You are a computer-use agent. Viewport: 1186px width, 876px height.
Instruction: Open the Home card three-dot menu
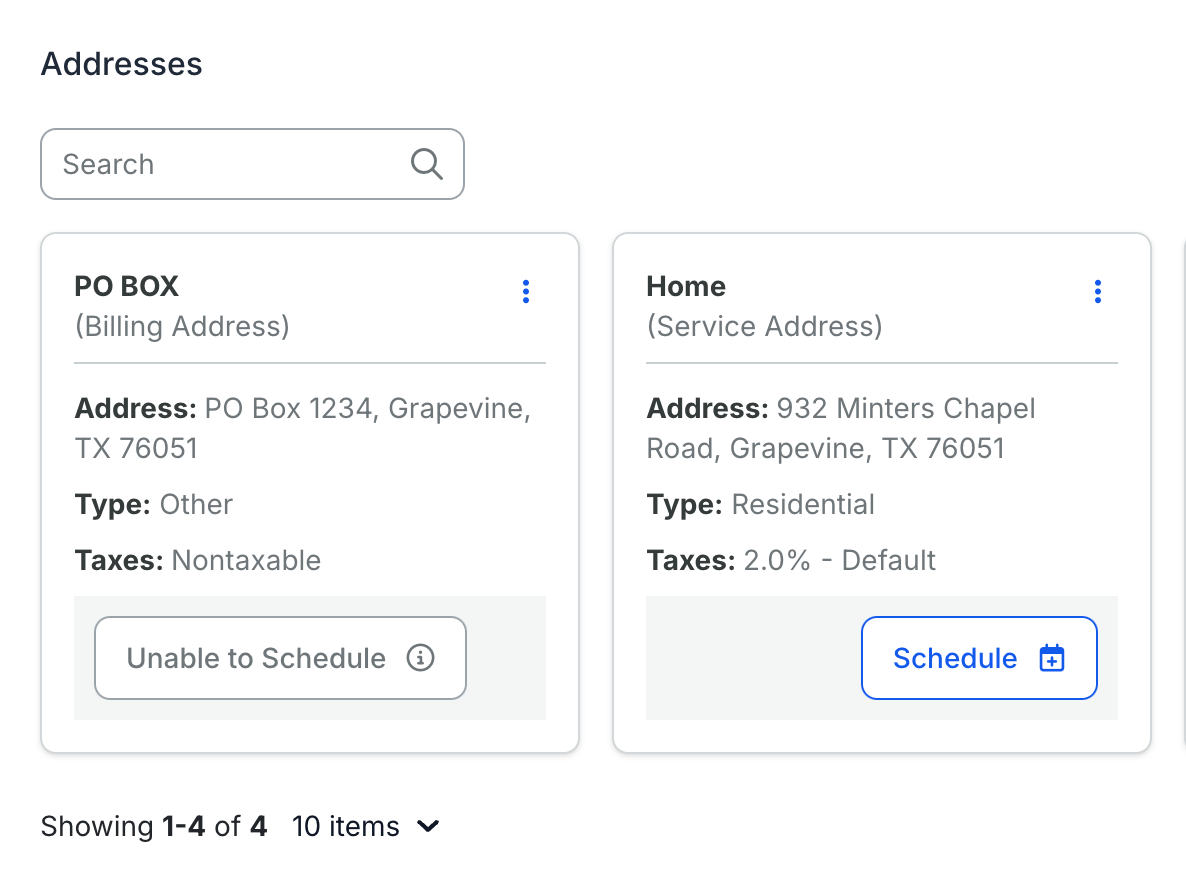coord(1098,291)
